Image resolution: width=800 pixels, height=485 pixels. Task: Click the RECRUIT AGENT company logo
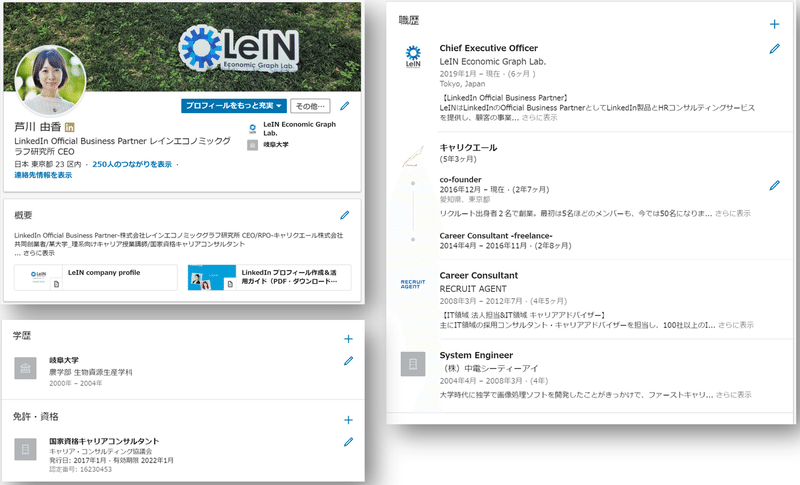413,284
